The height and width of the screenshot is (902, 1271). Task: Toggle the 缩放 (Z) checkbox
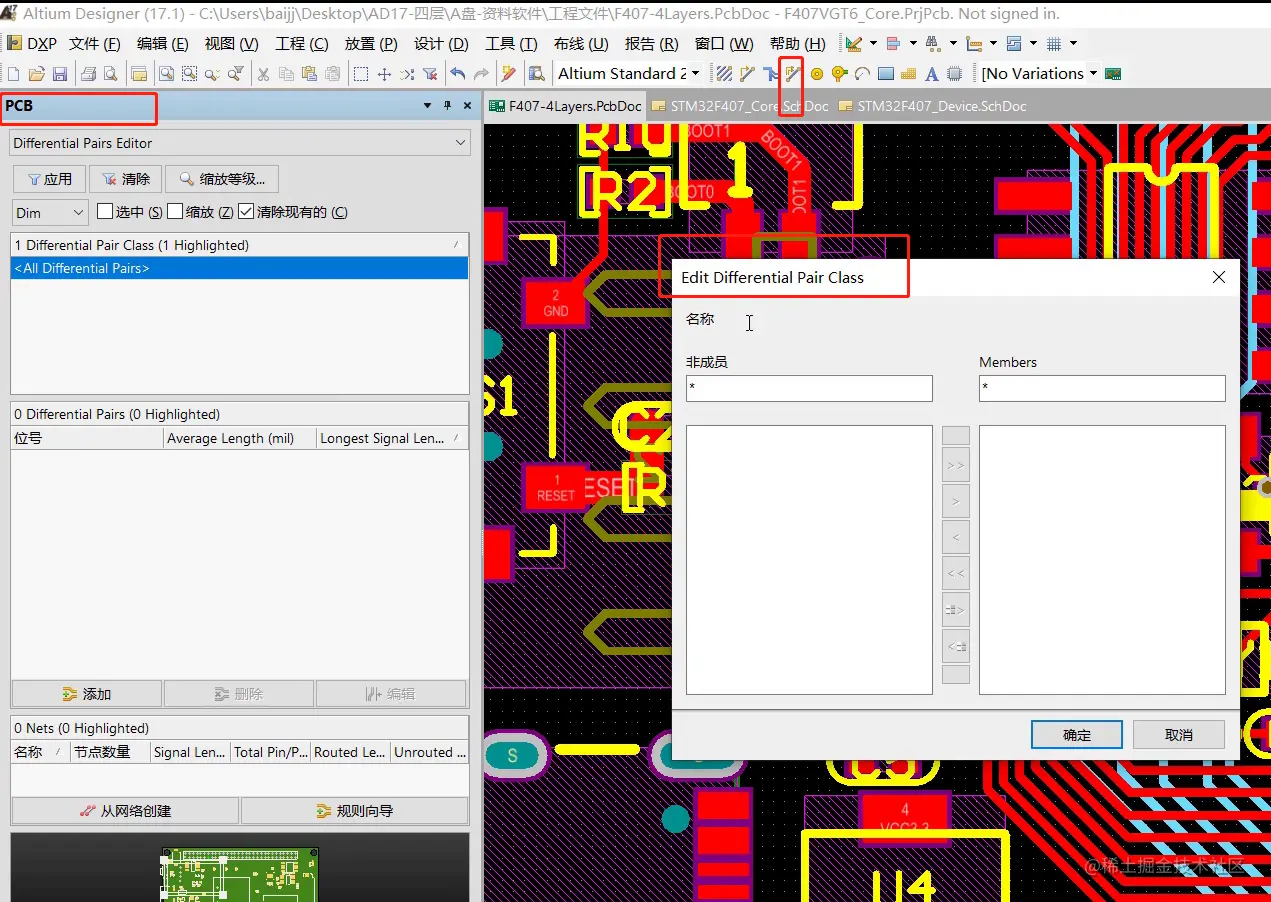[x=175, y=212]
